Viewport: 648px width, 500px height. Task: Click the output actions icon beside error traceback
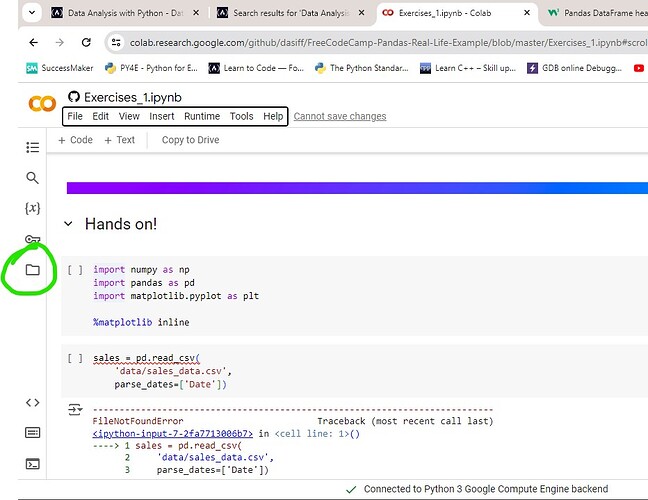click(75, 410)
